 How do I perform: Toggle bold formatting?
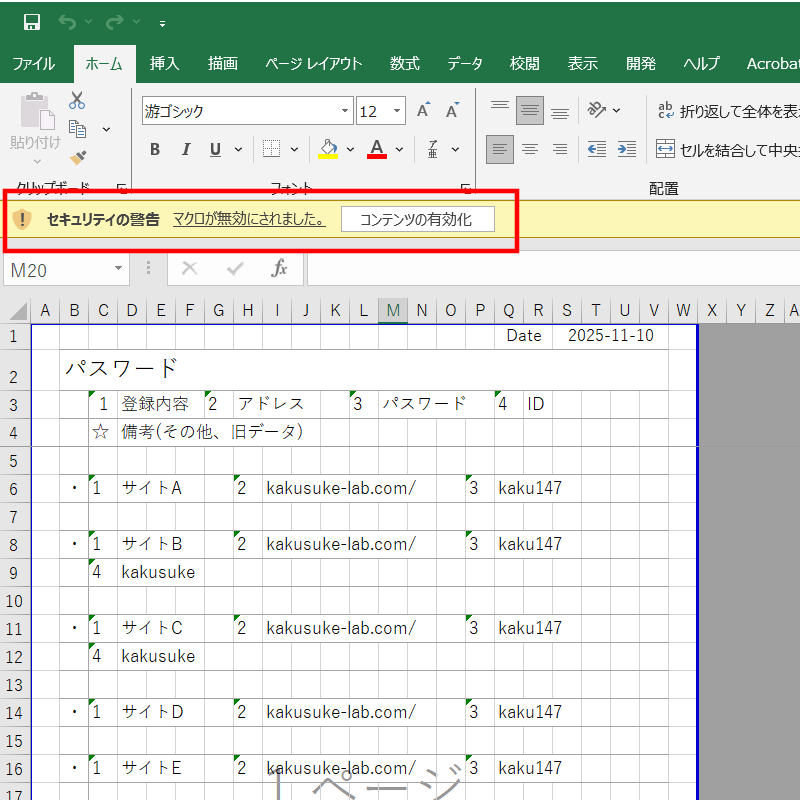pos(155,150)
